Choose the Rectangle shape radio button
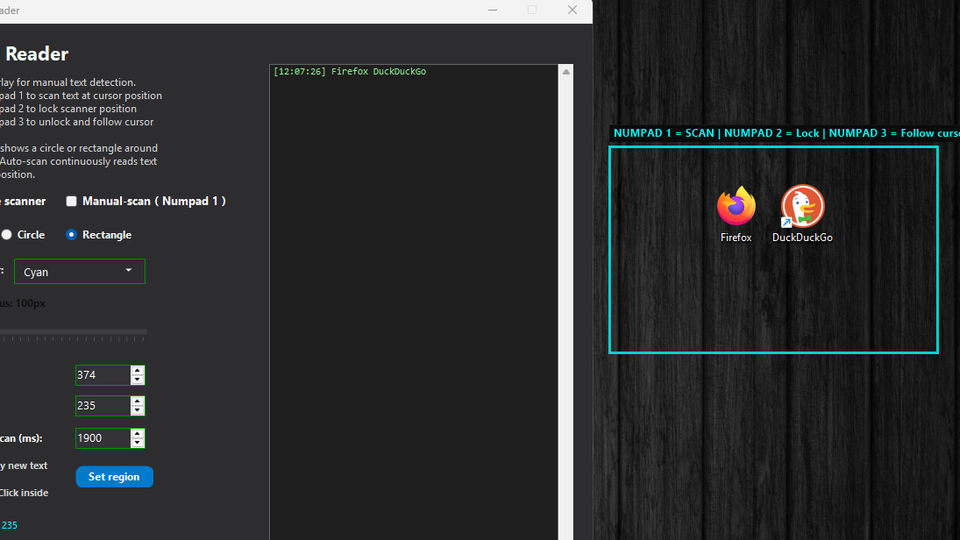This screenshot has width=960, height=540. (x=71, y=235)
